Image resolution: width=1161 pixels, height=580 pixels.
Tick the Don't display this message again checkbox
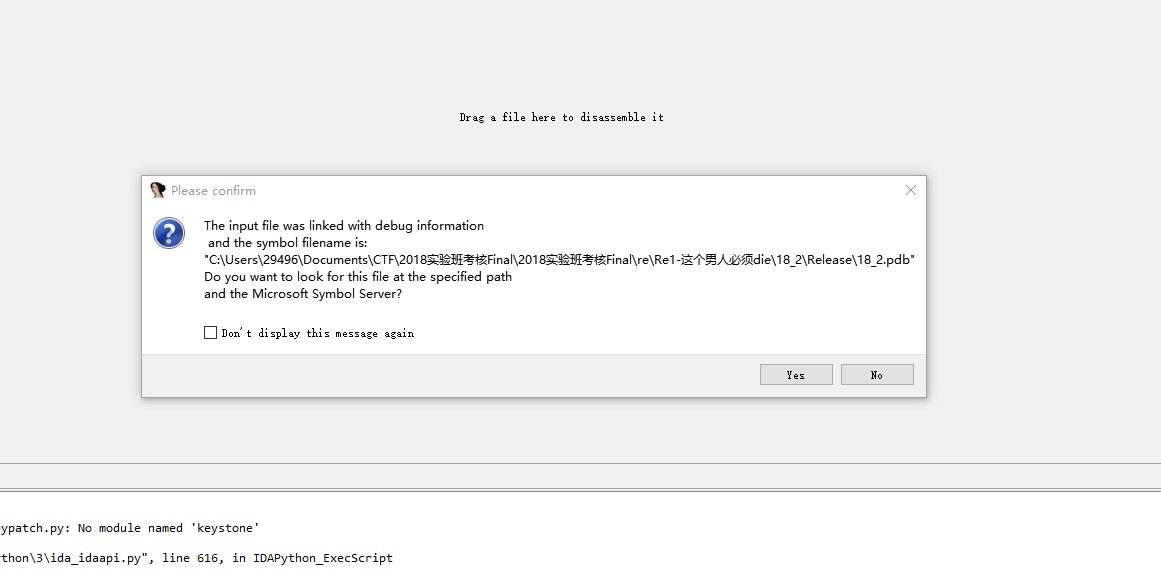(x=210, y=333)
